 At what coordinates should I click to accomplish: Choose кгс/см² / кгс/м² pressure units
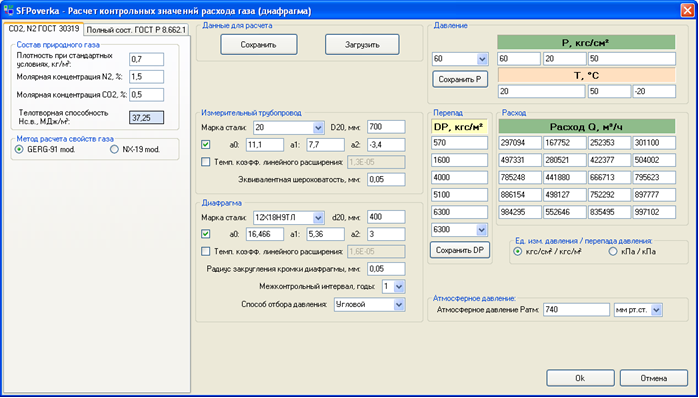[518, 251]
